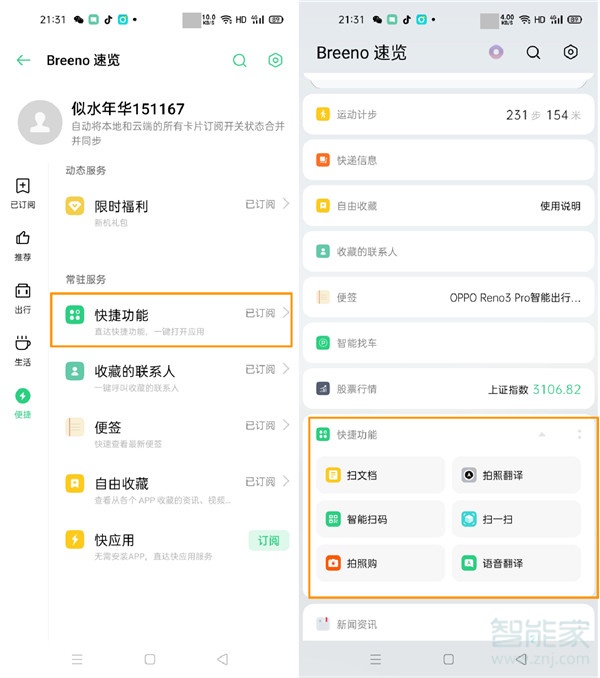The image size is (600, 678).
Task: Expand 限时福利 via its chevron
Action: point(286,204)
